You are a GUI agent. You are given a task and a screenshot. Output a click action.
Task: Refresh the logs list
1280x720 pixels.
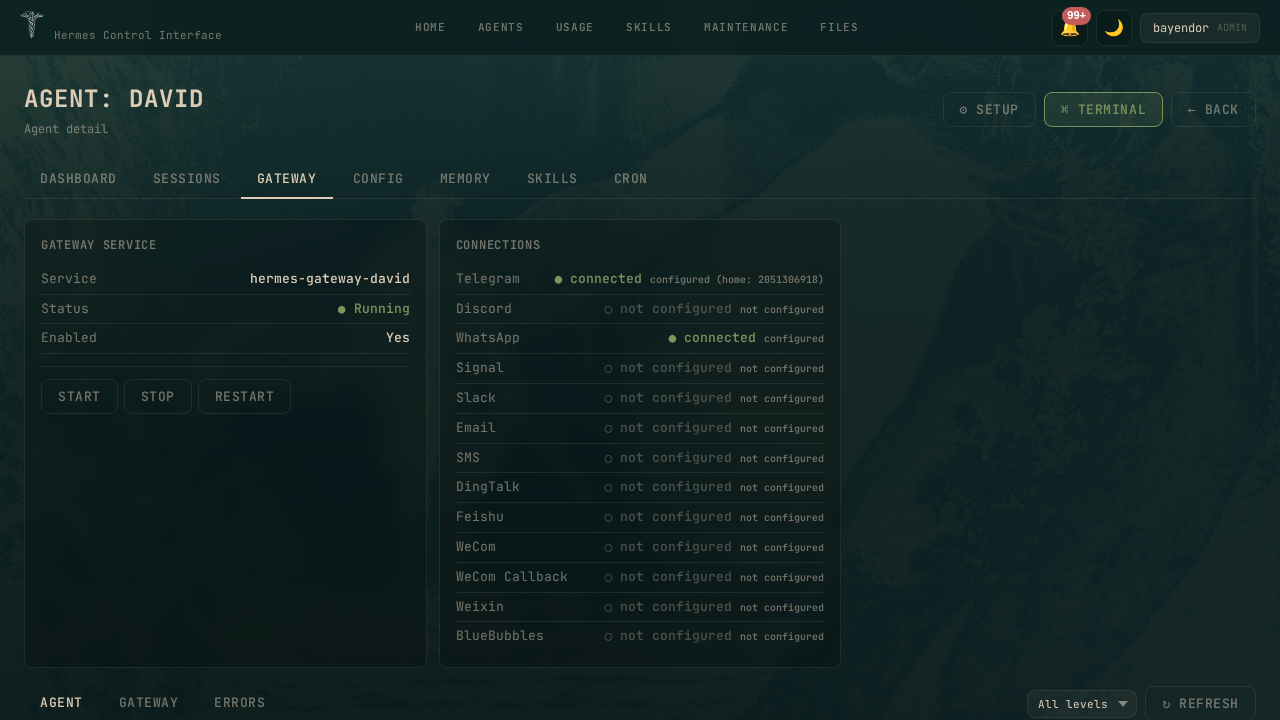(1200, 704)
